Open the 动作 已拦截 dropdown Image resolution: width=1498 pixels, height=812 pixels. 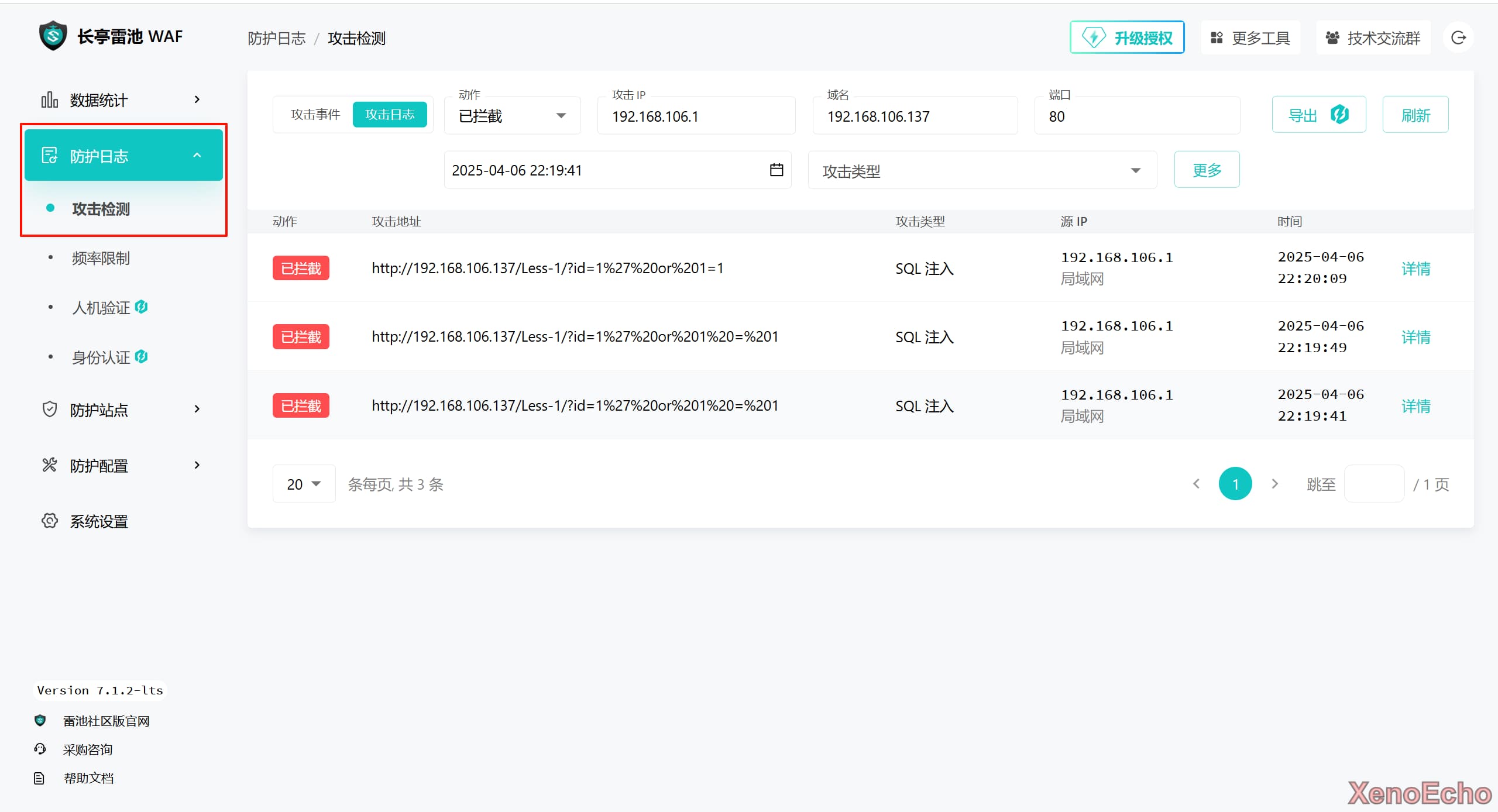(512, 116)
